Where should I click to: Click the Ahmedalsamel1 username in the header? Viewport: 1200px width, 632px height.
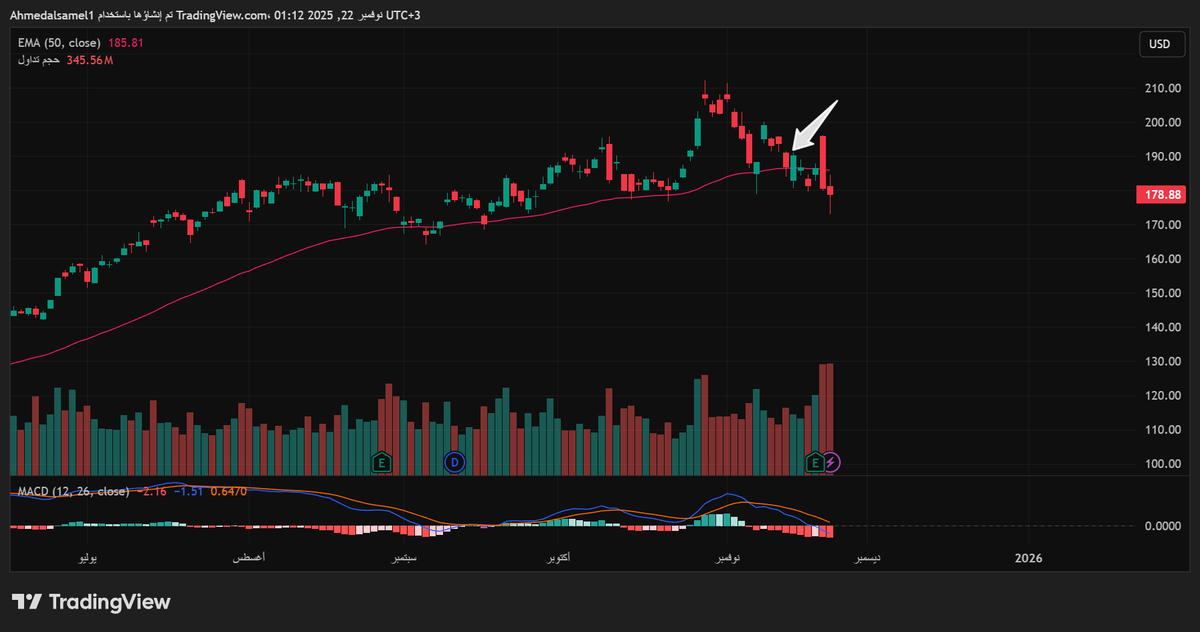coord(50,15)
